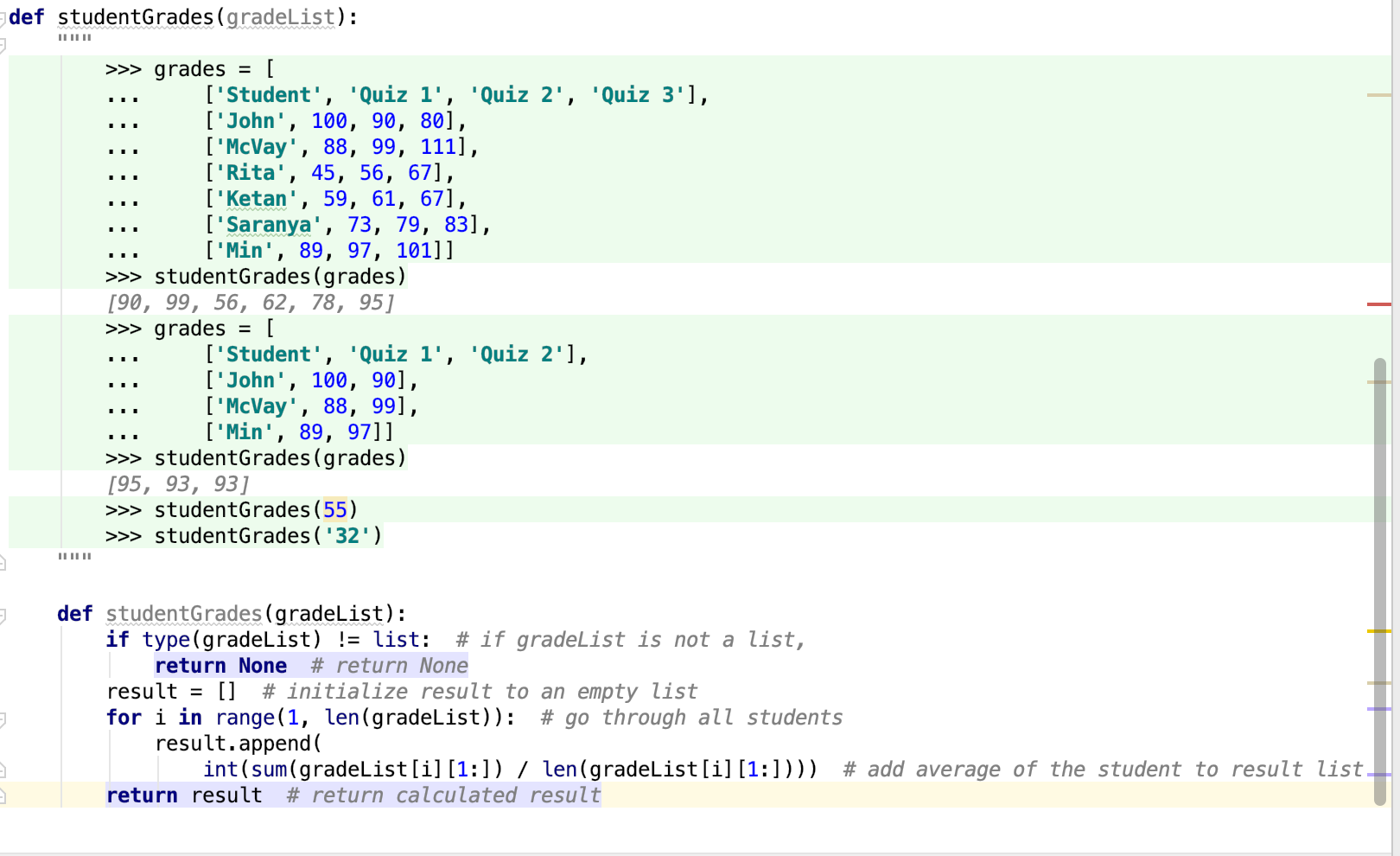Collapse the if type-check block

(4, 640)
